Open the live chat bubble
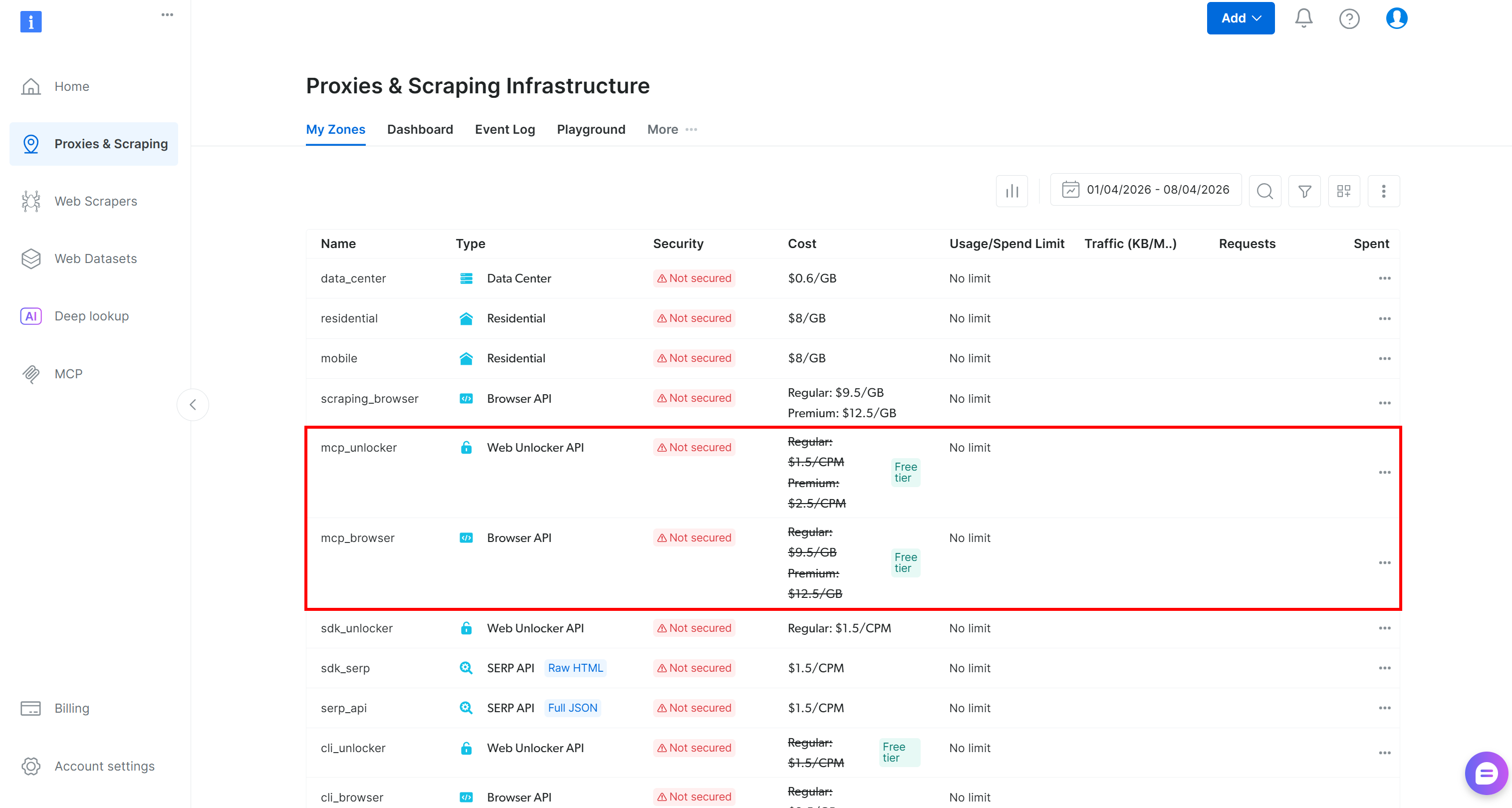The width and height of the screenshot is (1512, 808). tap(1486, 774)
